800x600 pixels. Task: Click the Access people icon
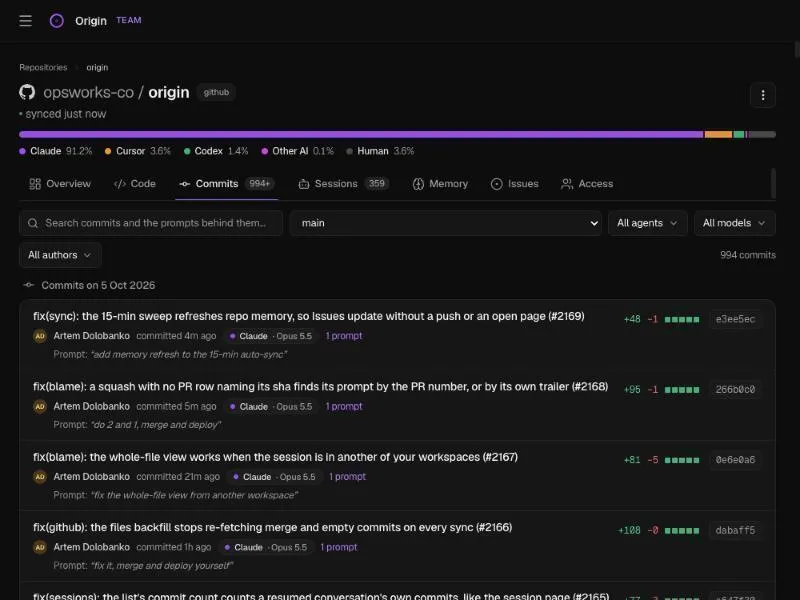tap(567, 184)
